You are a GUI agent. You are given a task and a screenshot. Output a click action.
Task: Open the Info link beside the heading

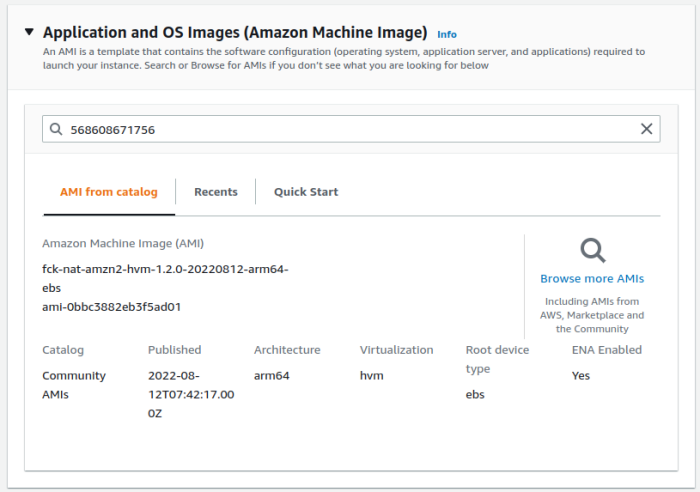click(x=446, y=34)
